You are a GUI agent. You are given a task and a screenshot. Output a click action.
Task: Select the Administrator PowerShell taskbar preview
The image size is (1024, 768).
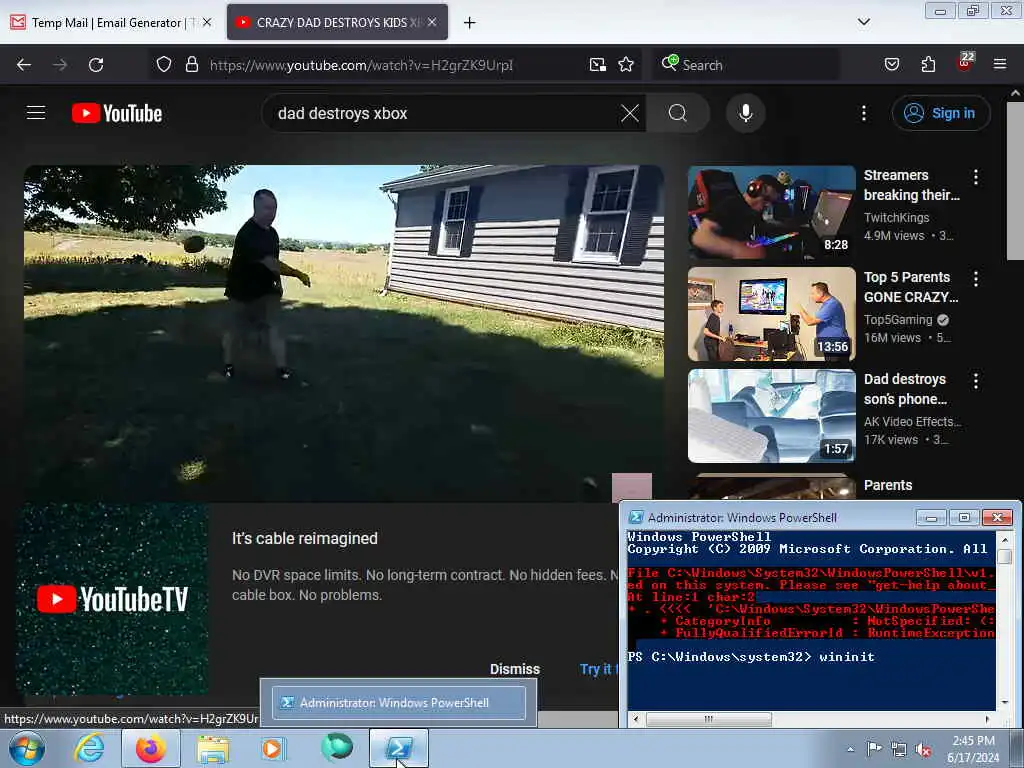[x=398, y=703]
